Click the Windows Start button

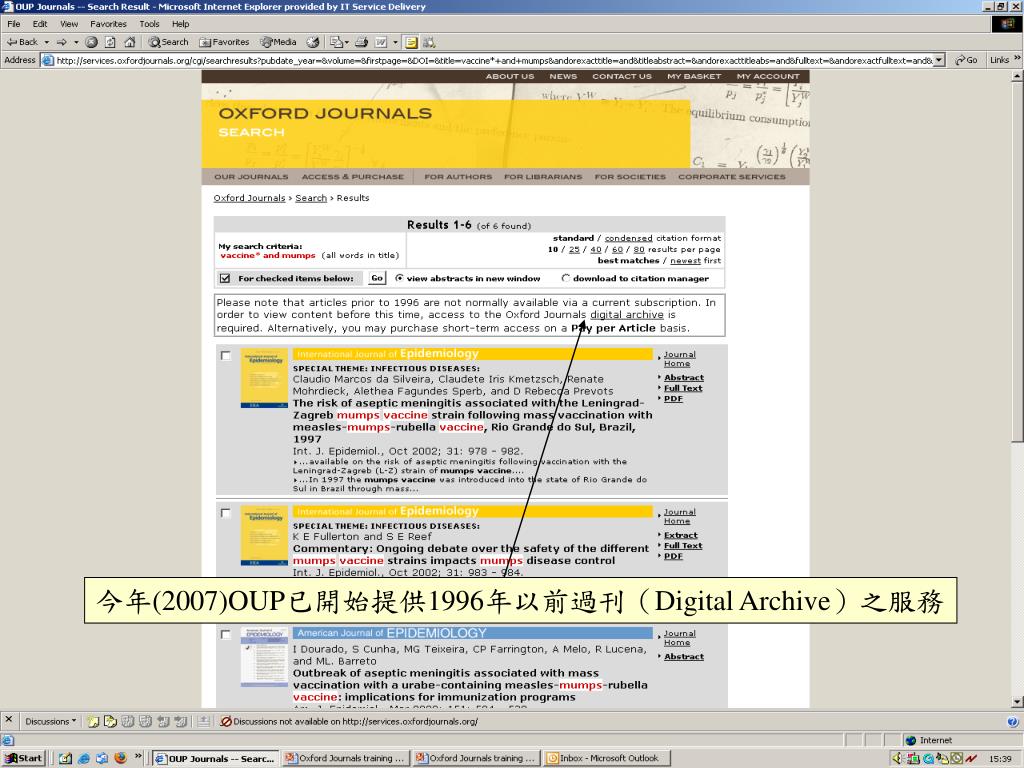[x=24, y=758]
